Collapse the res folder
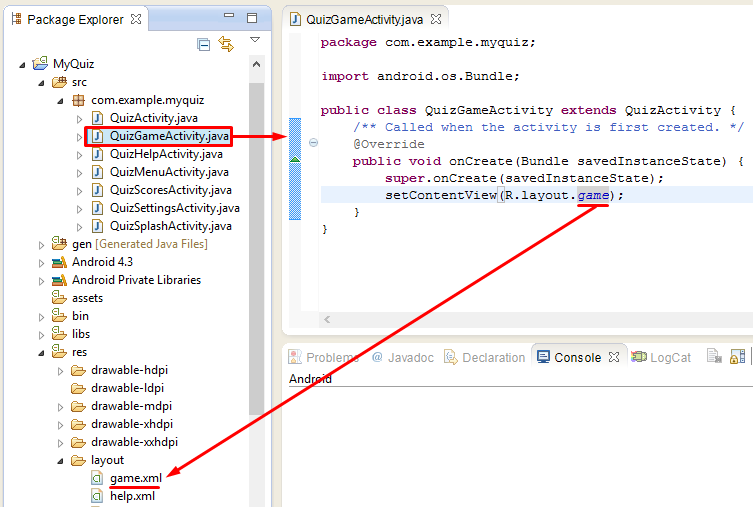 pos(41,353)
